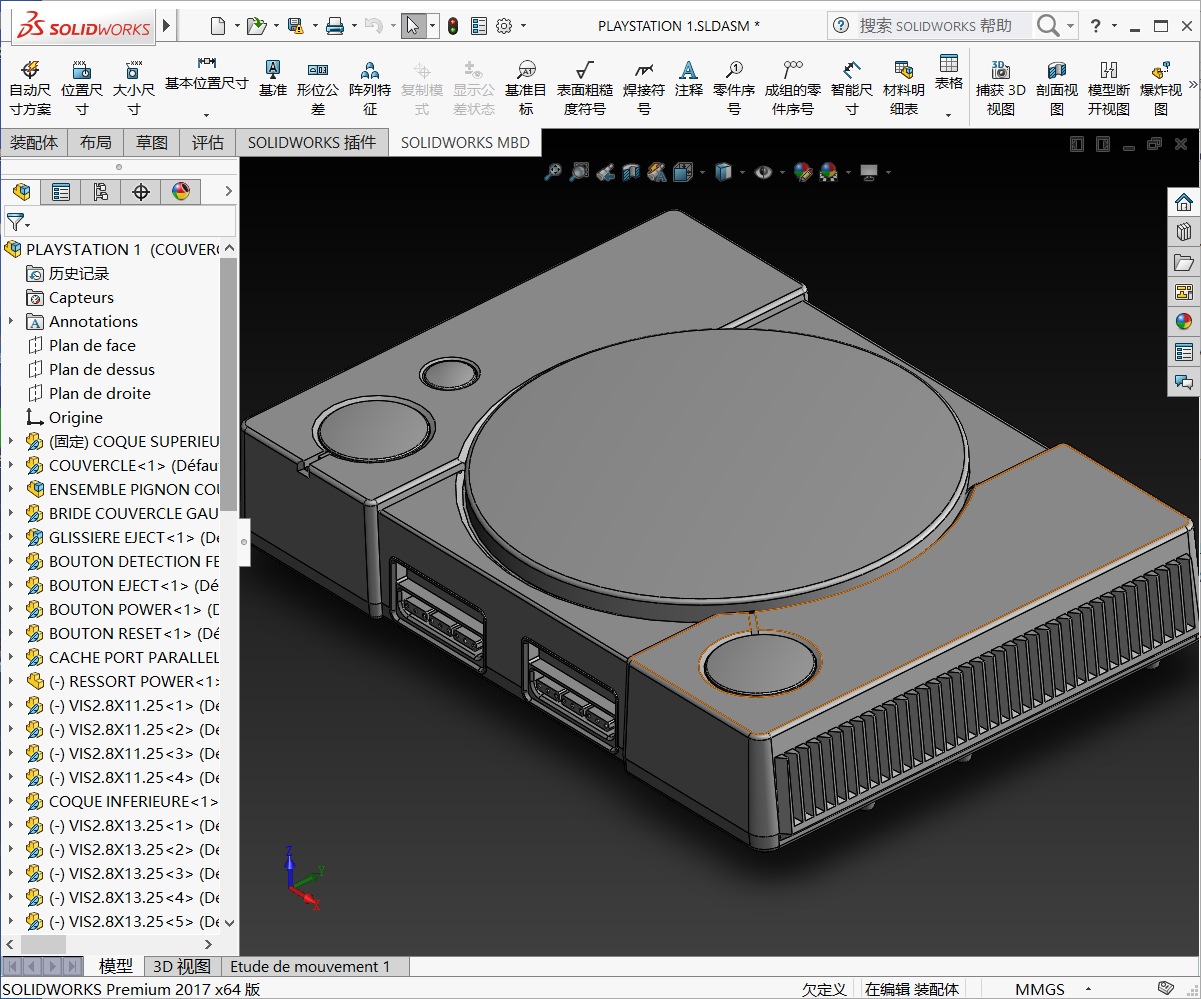Click the Pattern Feature (阵列特征) tool
The width and height of the screenshot is (1201, 999).
(x=370, y=88)
